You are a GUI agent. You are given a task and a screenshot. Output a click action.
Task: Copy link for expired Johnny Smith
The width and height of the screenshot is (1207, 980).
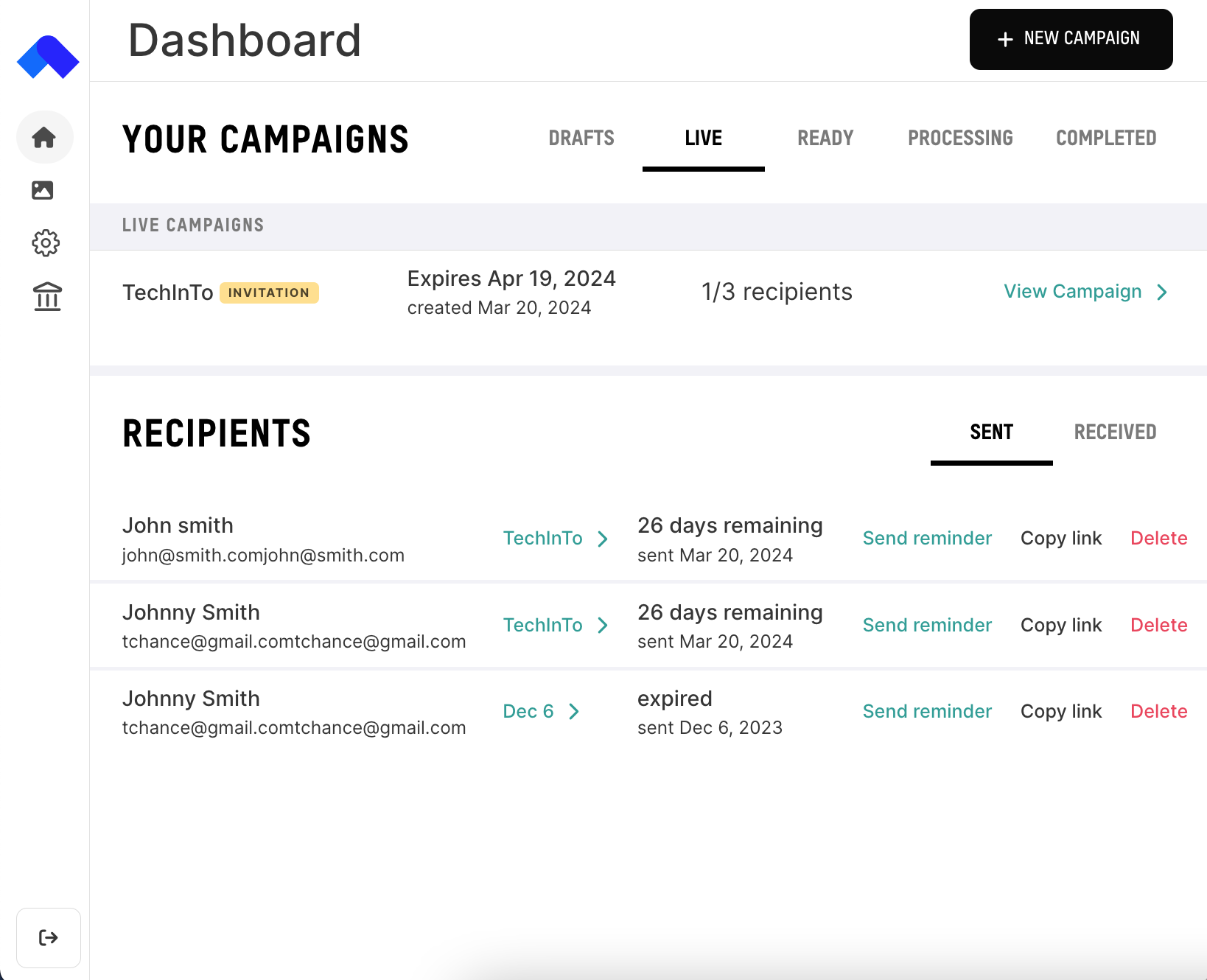(x=1060, y=712)
